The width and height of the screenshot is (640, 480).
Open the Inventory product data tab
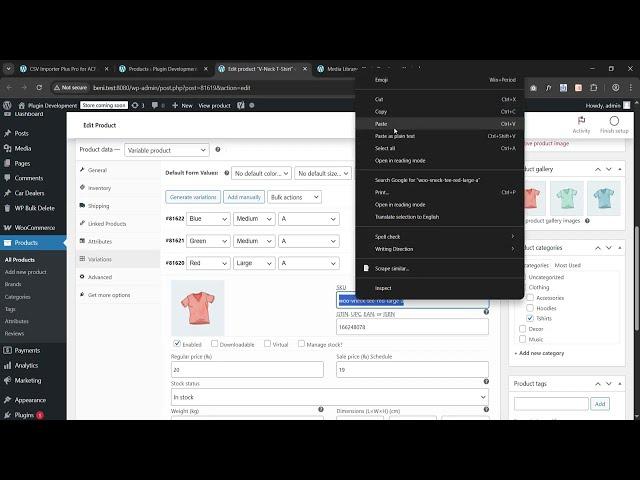pyautogui.click(x=118, y=188)
